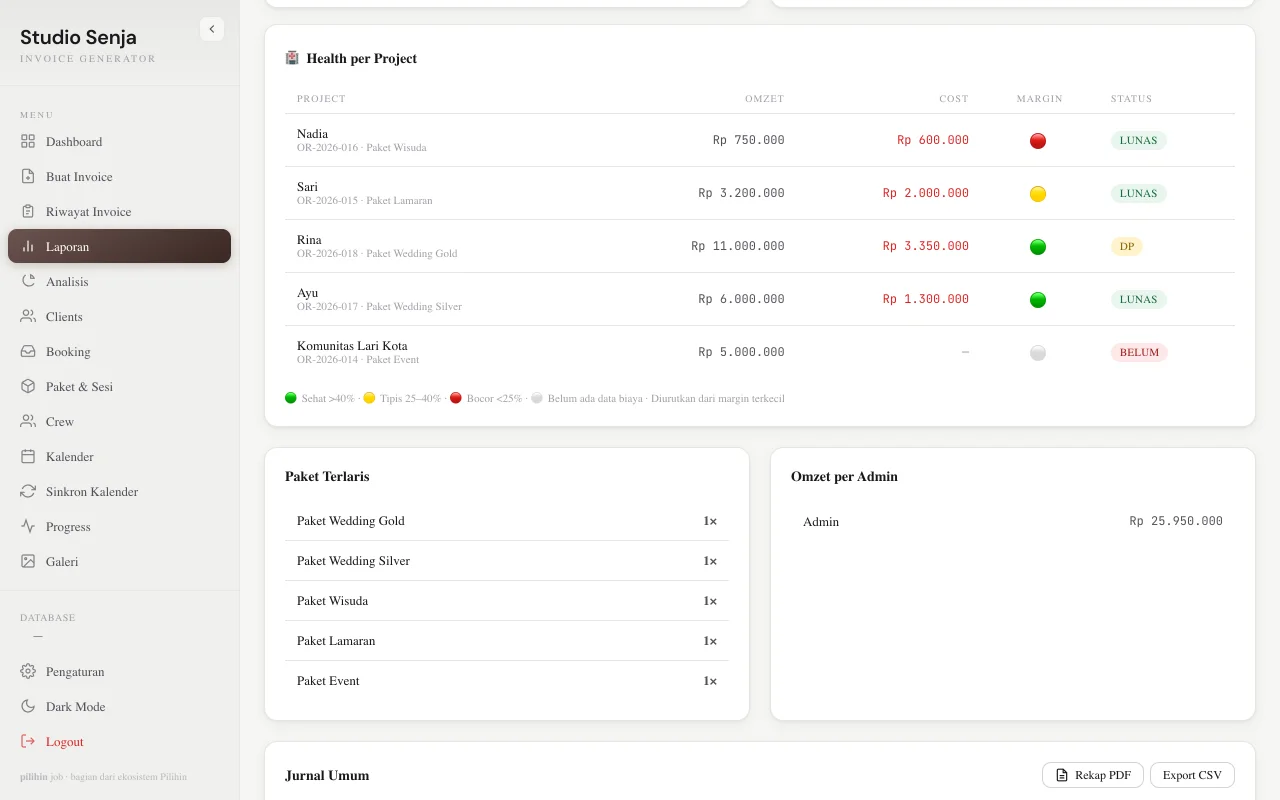Click Paket Wedding Gold in Paket Terlaris
1280x800 pixels.
(x=351, y=521)
